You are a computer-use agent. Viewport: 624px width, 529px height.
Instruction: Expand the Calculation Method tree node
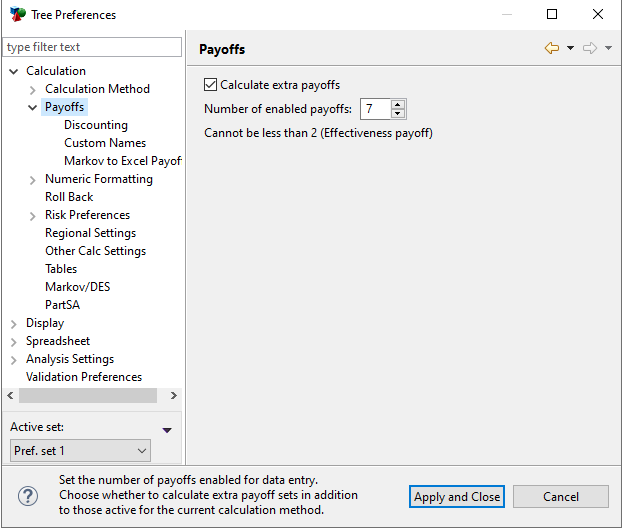pyautogui.click(x=33, y=89)
